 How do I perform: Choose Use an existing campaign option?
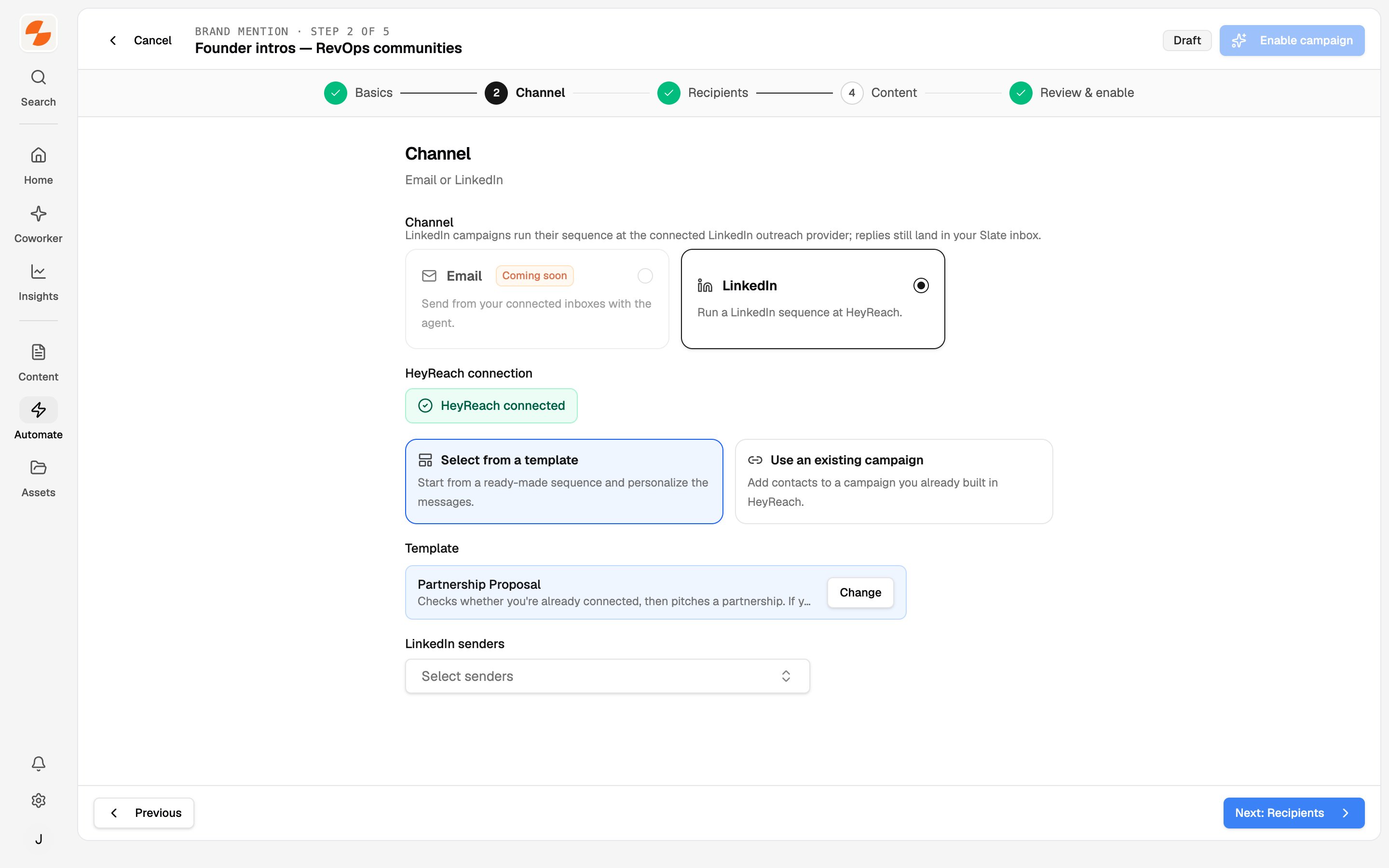(894, 481)
